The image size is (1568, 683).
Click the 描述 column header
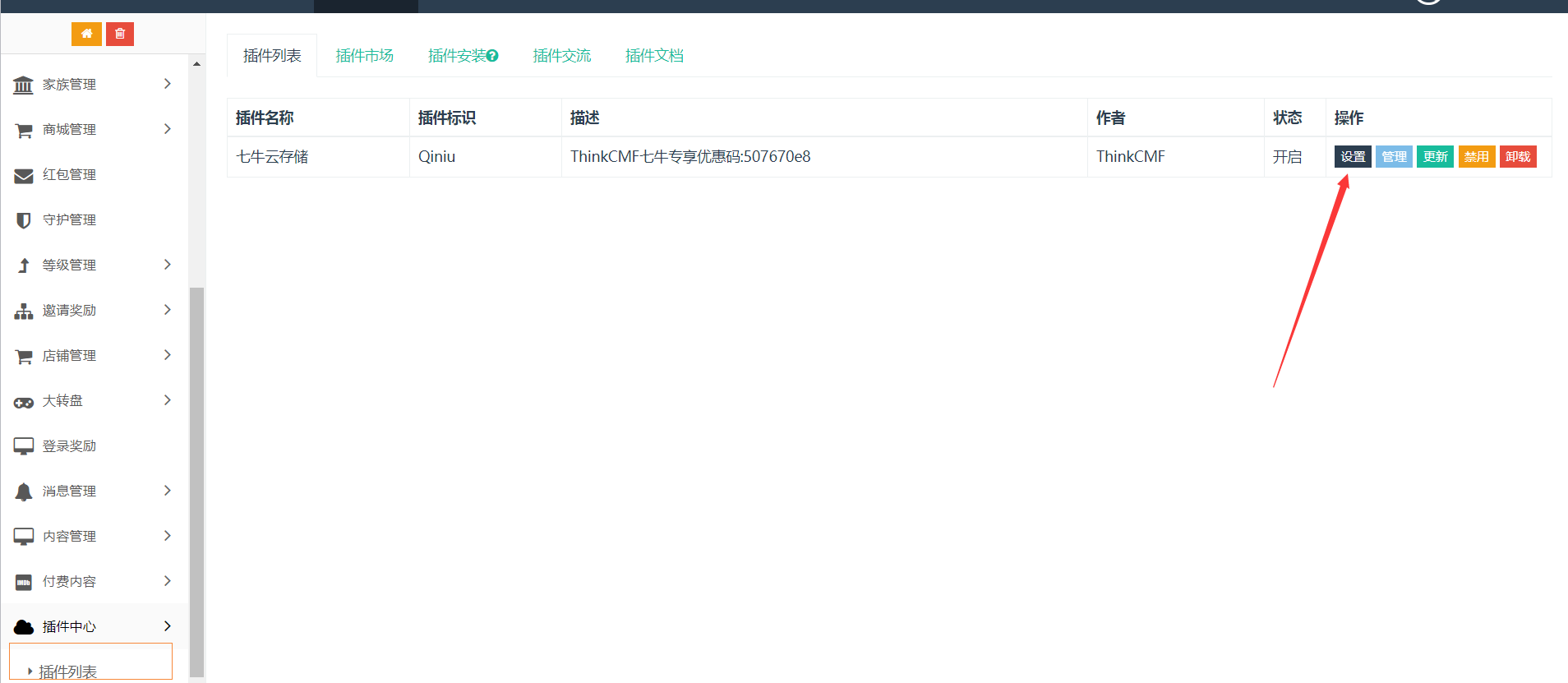(x=824, y=118)
